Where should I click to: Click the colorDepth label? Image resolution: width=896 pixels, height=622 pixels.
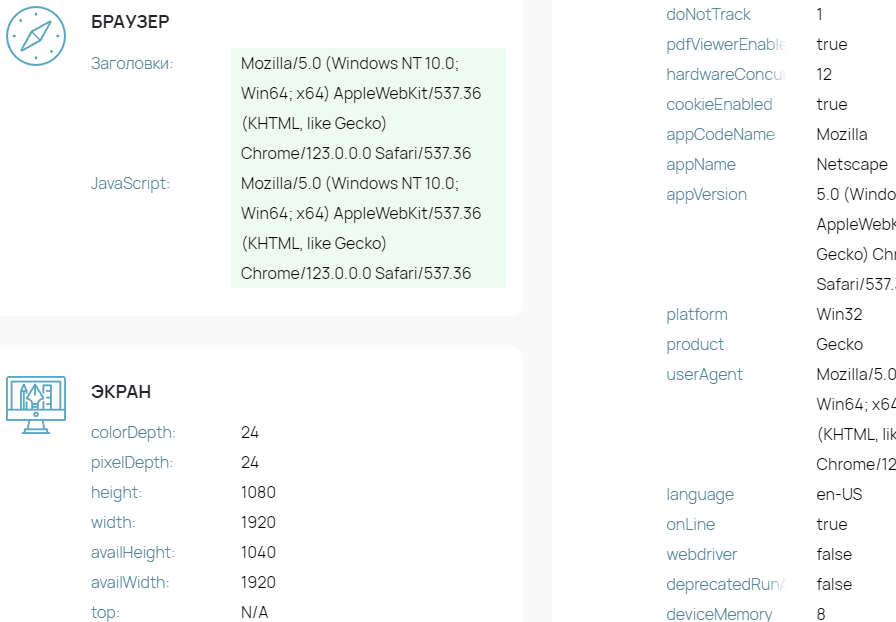pos(133,433)
